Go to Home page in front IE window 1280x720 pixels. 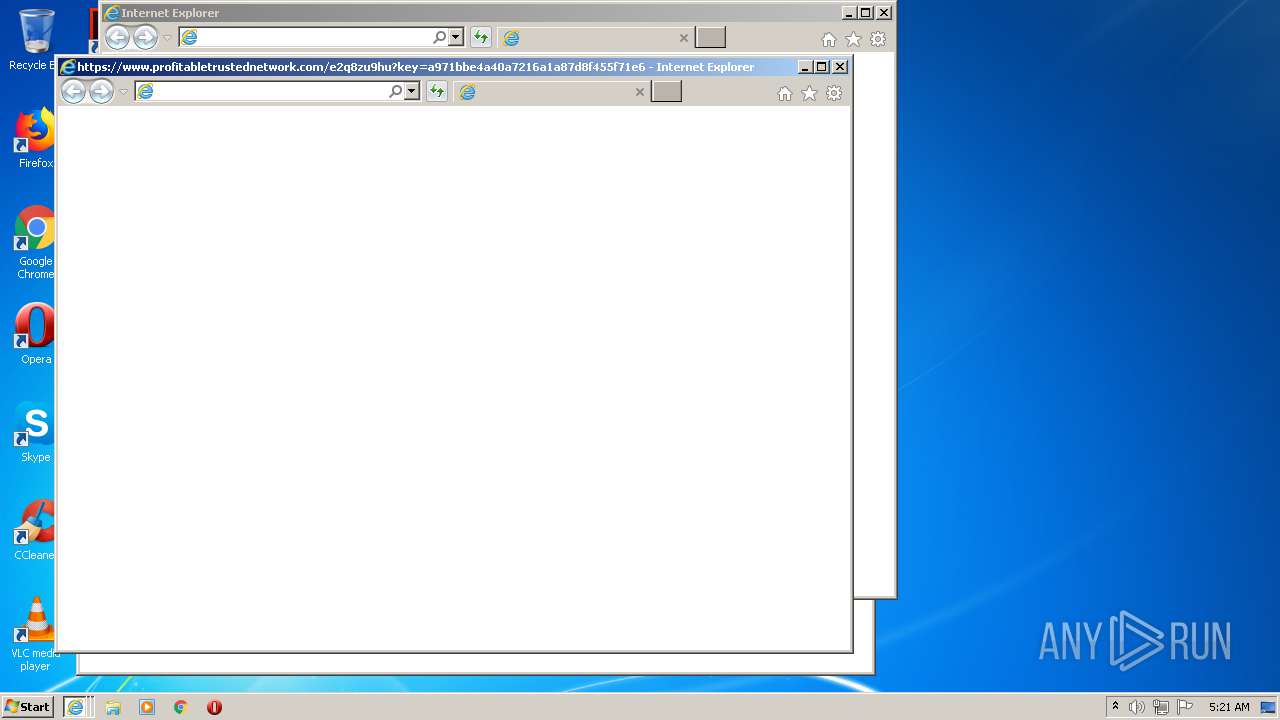click(x=785, y=93)
